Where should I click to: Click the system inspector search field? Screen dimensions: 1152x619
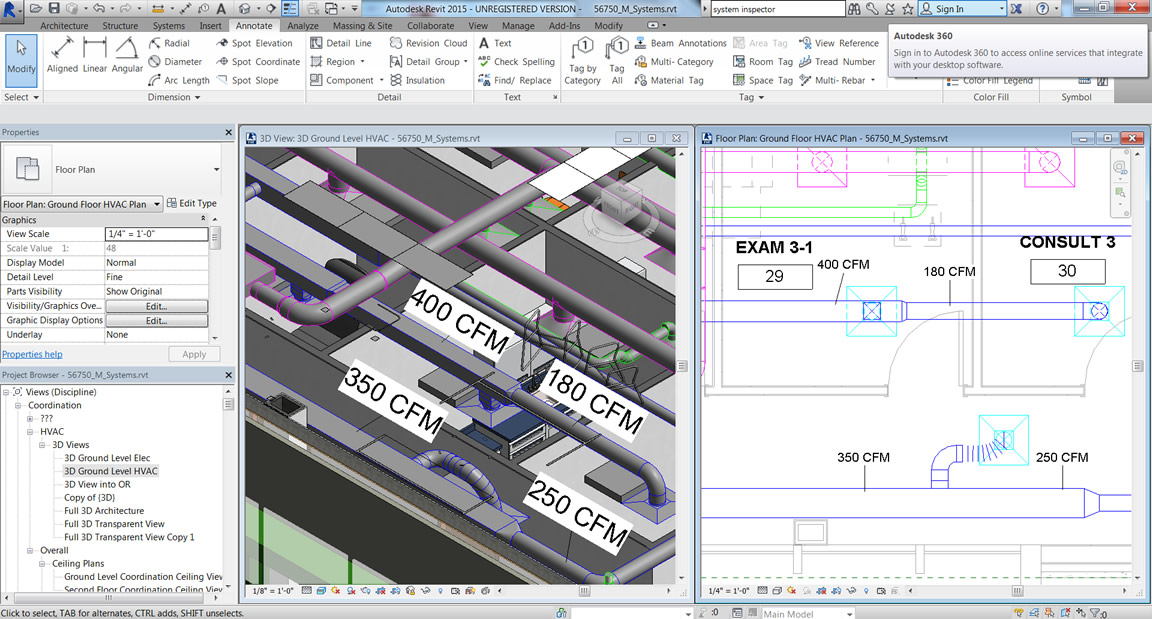(x=777, y=9)
